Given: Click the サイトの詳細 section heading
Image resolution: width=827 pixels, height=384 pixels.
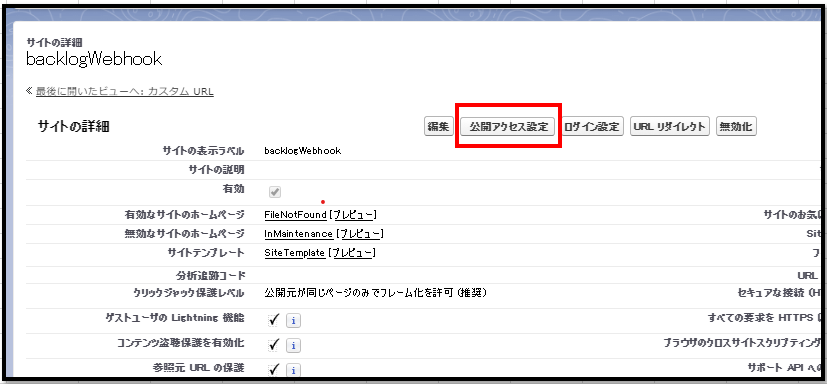Looking at the screenshot, I should 74,127.
